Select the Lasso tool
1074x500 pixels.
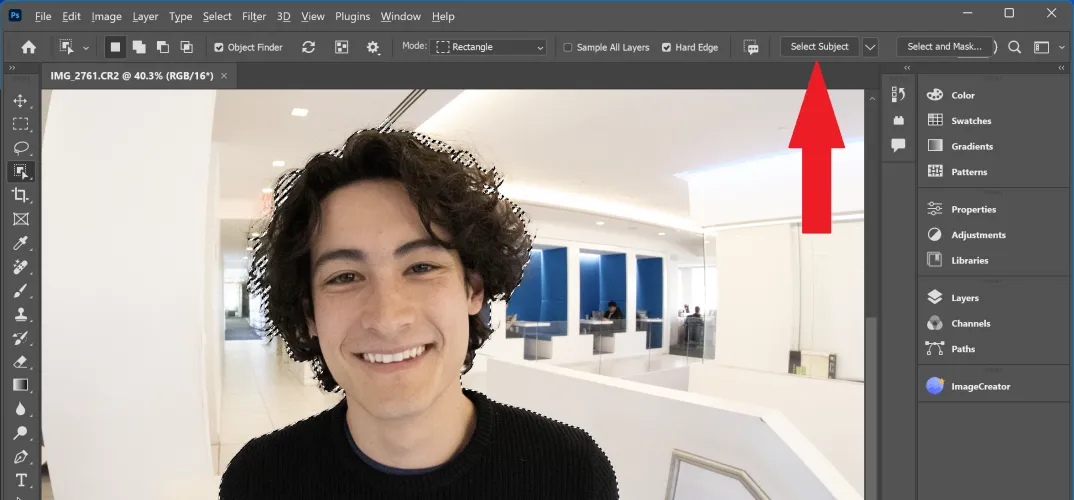click(20, 148)
